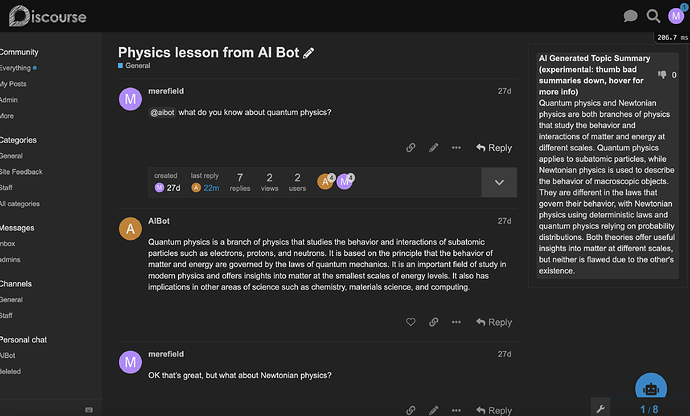Toggle Personal chat sidebar section
The width and height of the screenshot is (690, 416).
(x=23, y=340)
